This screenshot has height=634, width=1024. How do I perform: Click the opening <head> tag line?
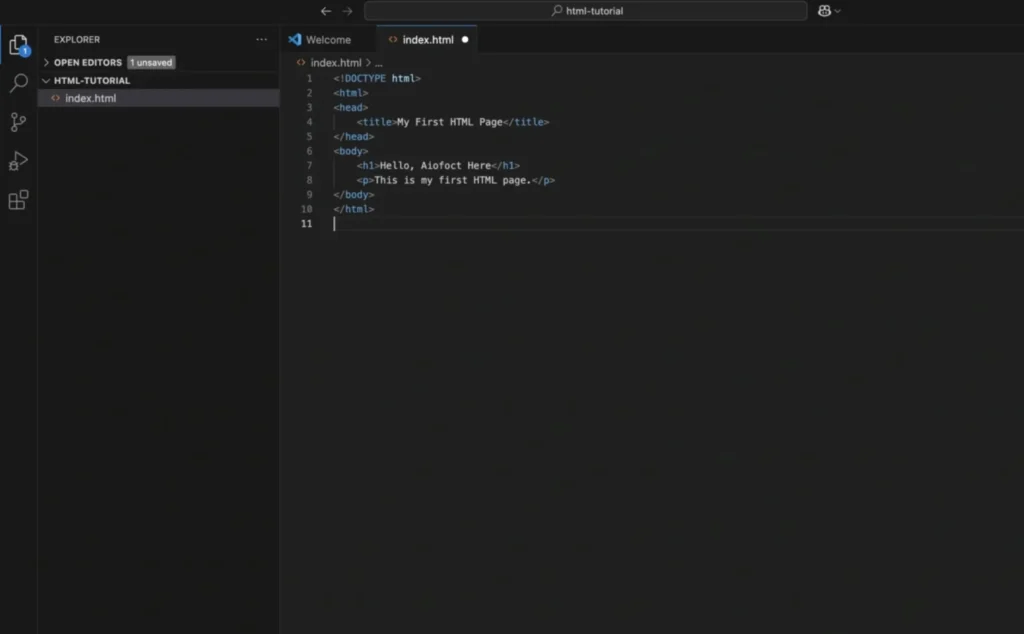[x=351, y=108]
